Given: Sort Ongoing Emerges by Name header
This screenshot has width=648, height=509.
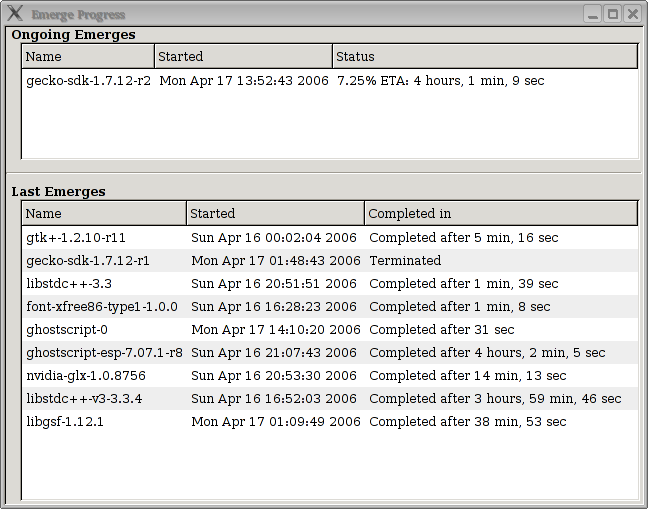Looking at the screenshot, I should pos(88,56).
